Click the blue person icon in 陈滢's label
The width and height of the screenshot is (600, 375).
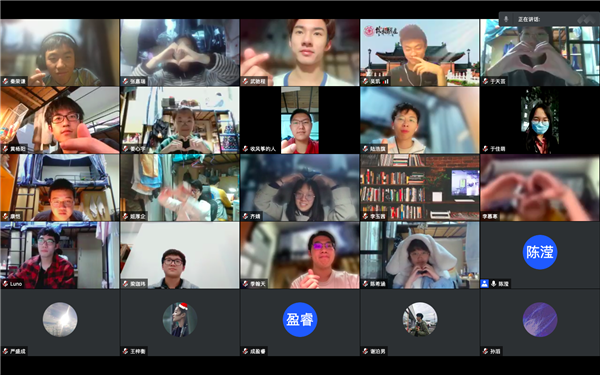[x=485, y=284]
